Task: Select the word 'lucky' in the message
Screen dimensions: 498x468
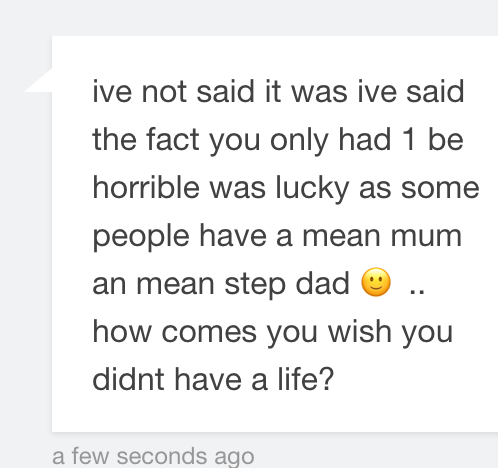Action: coord(312,190)
